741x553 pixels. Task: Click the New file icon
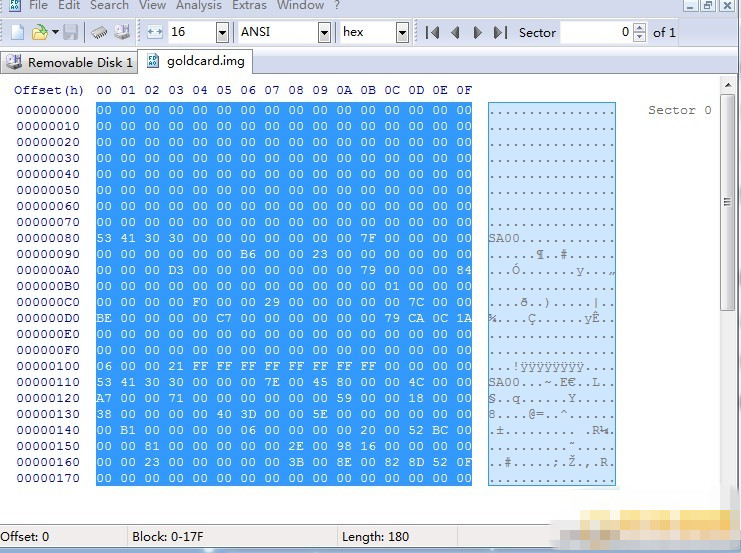[17, 32]
